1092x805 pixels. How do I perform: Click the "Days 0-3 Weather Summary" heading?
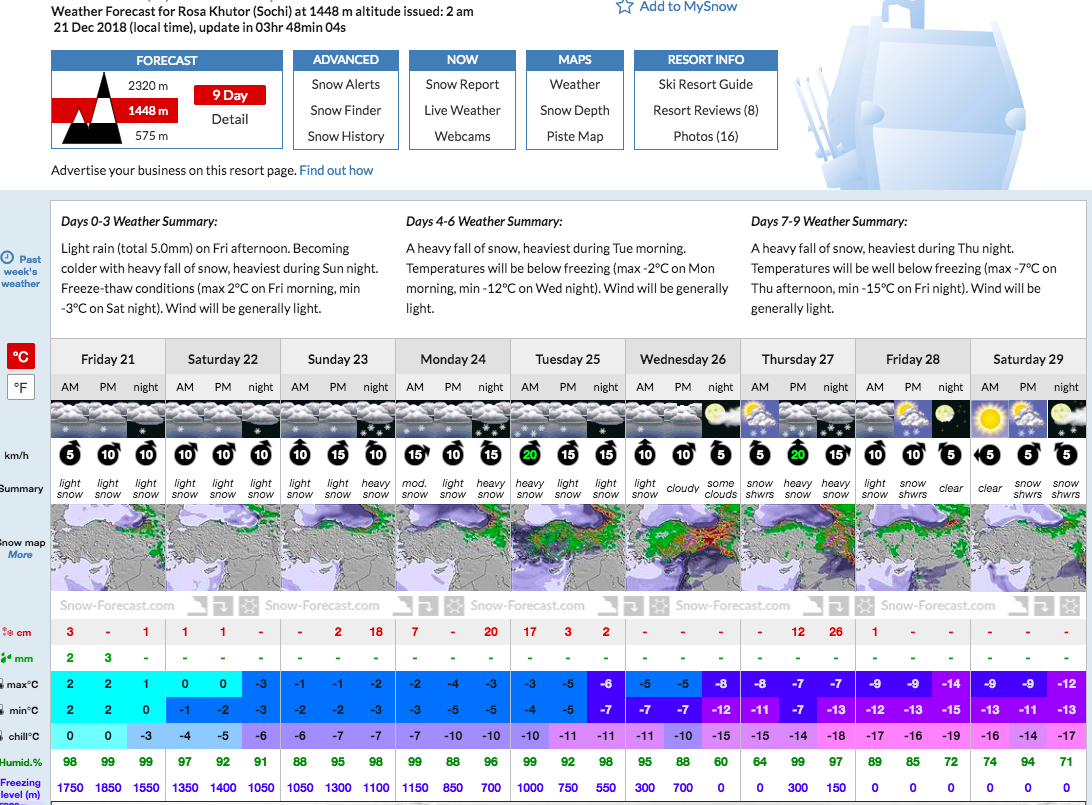tap(139, 221)
